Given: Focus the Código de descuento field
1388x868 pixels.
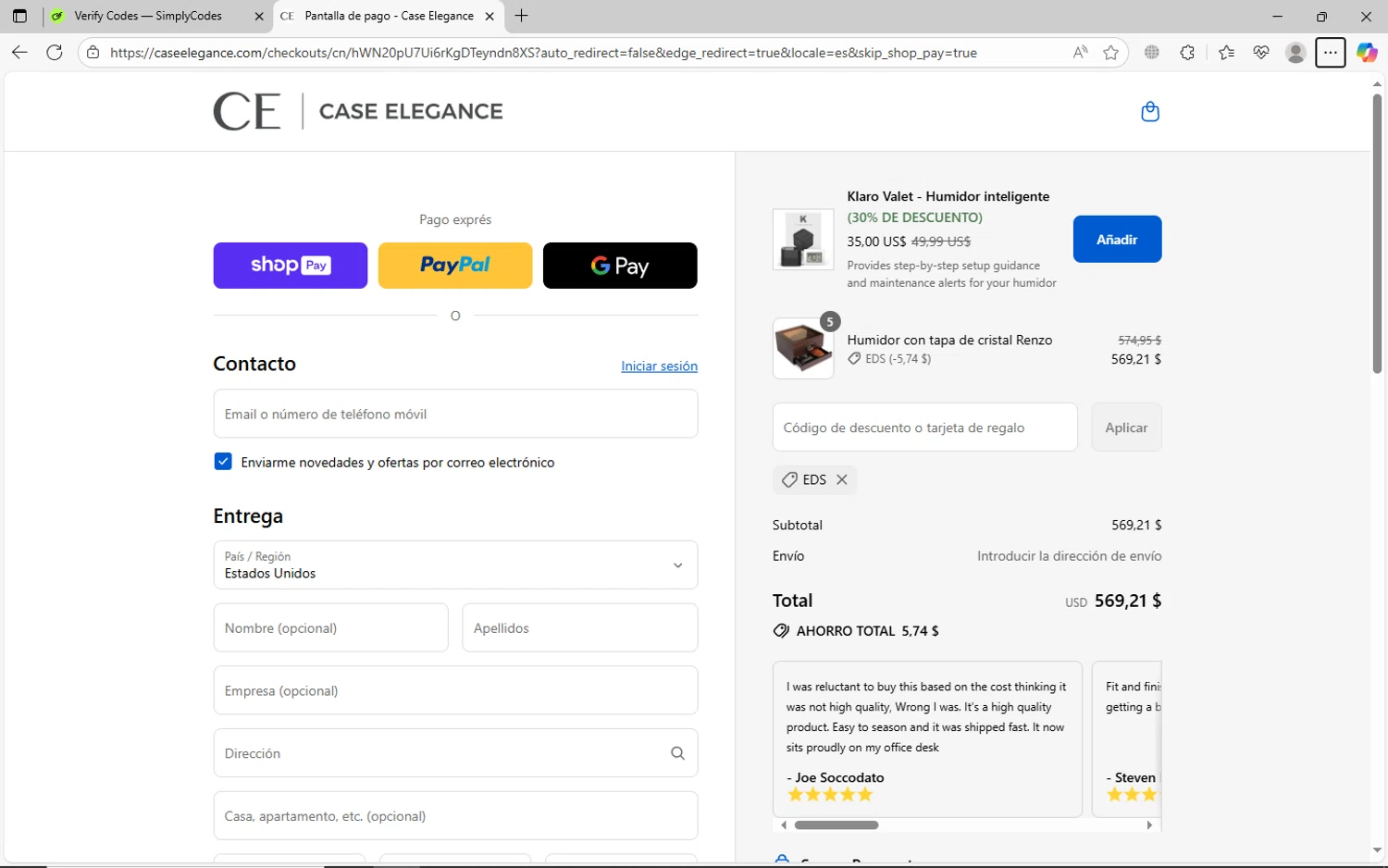Looking at the screenshot, I should pyautogui.click(x=925, y=428).
